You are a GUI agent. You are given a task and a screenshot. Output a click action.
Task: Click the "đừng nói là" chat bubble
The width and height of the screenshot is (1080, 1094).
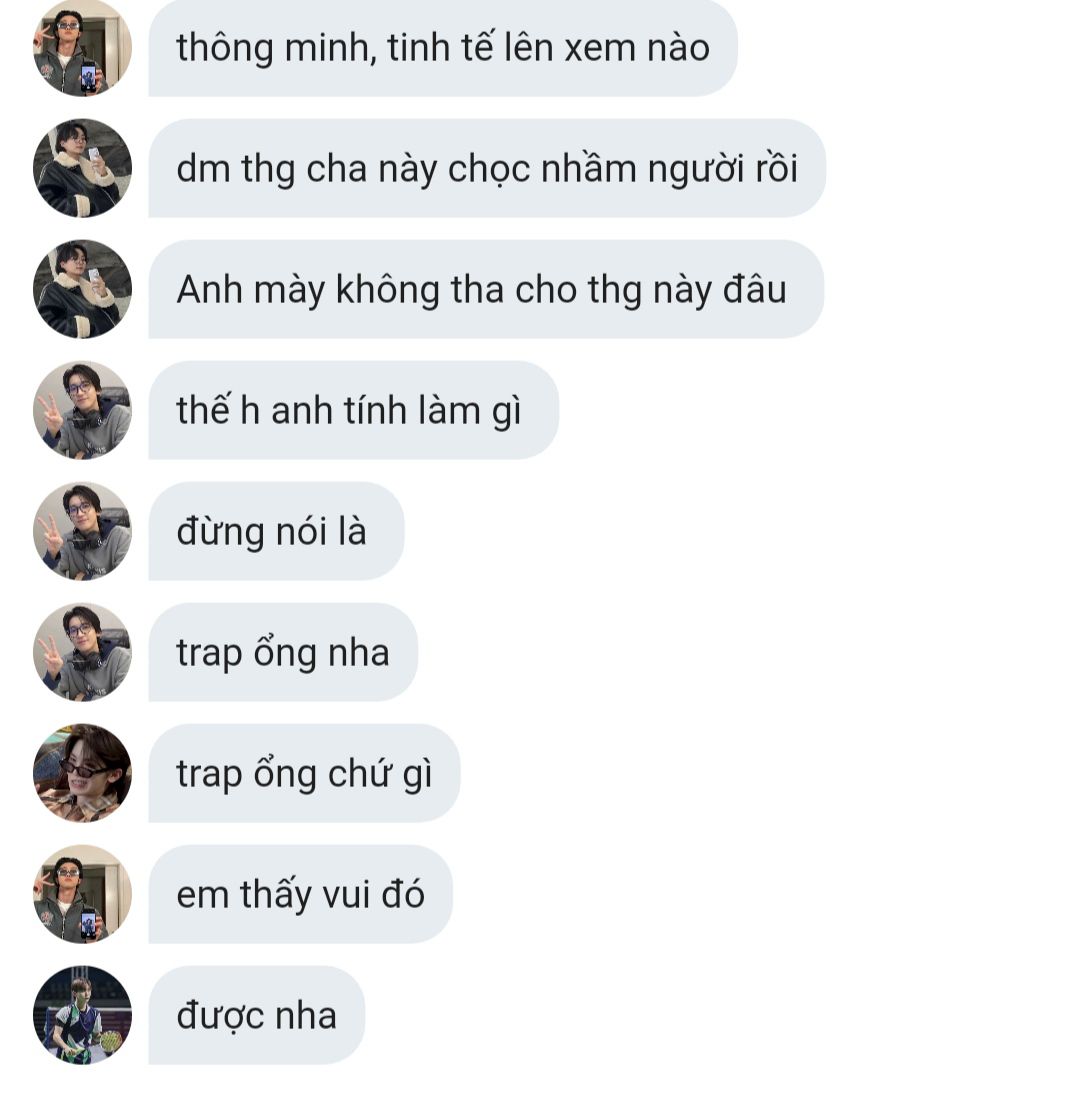pyautogui.click(x=276, y=531)
